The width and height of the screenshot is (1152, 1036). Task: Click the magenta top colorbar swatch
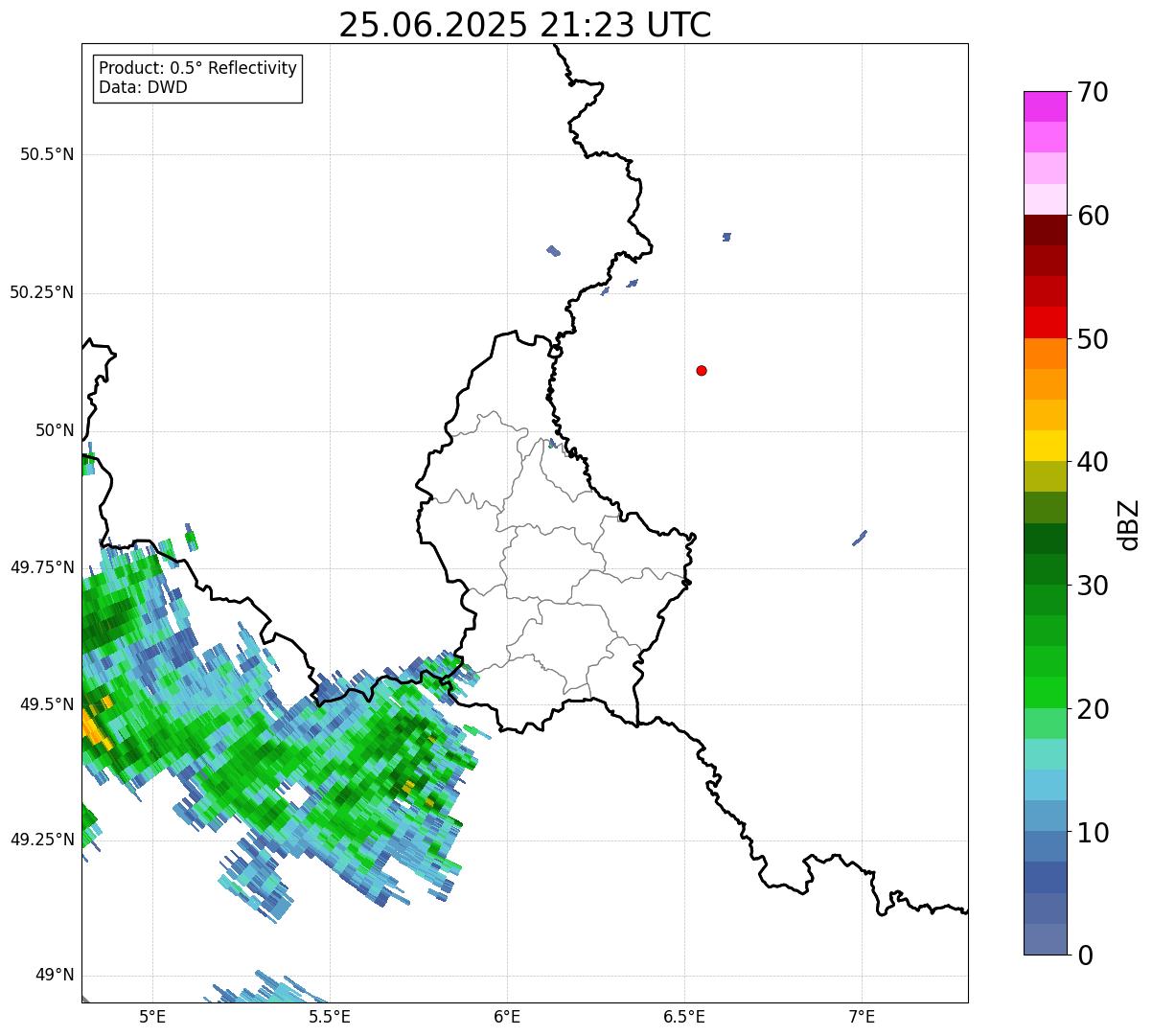(x=1046, y=106)
